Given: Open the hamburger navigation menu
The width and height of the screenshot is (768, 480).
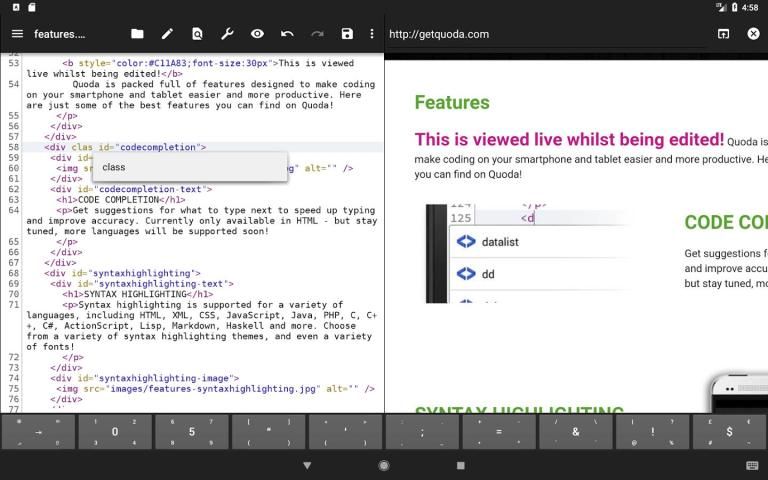Looking at the screenshot, I should [x=17, y=34].
